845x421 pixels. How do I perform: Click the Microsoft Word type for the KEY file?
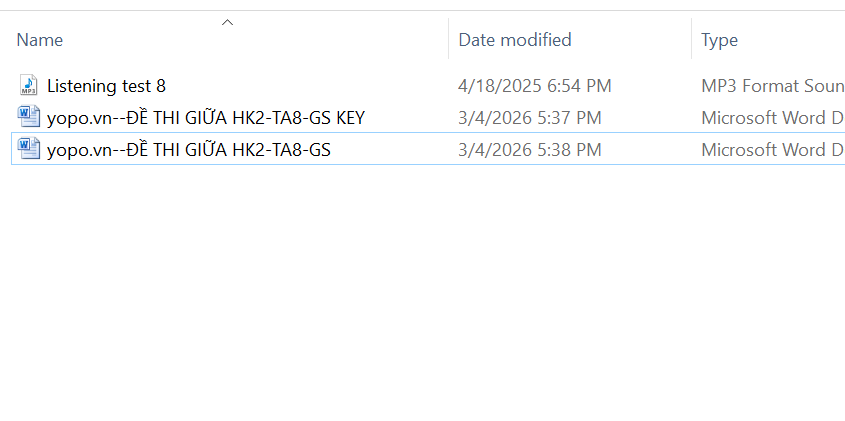(x=772, y=118)
